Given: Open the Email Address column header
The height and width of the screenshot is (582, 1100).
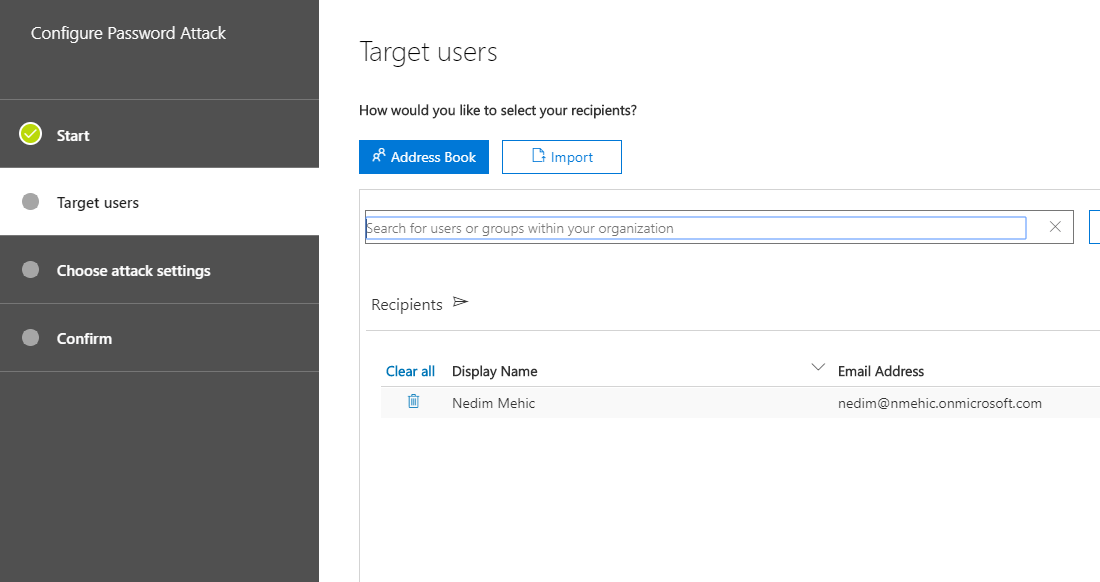Looking at the screenshot, I should point(881,371).
